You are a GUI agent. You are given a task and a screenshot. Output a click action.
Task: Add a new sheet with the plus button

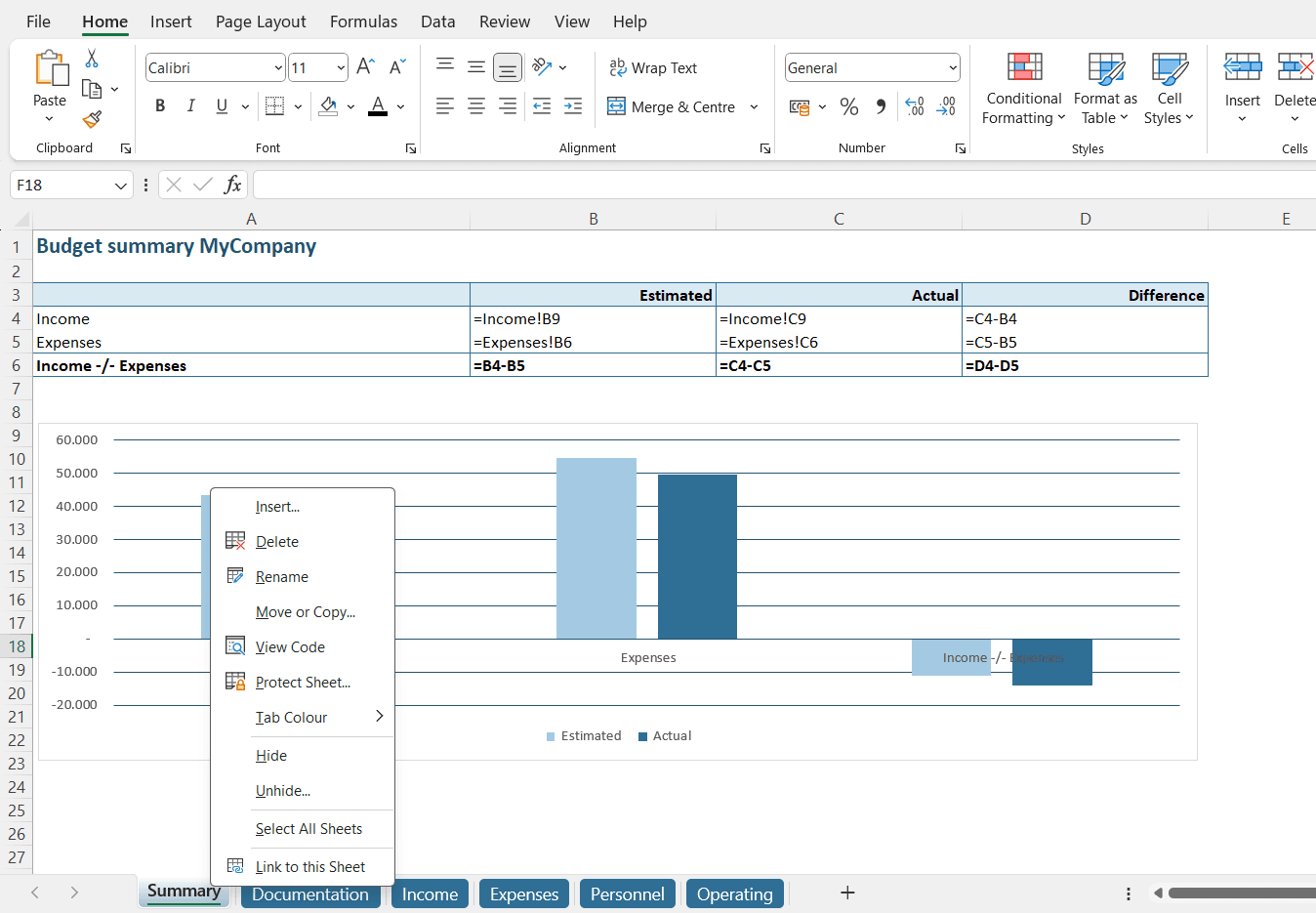[847, 893]
